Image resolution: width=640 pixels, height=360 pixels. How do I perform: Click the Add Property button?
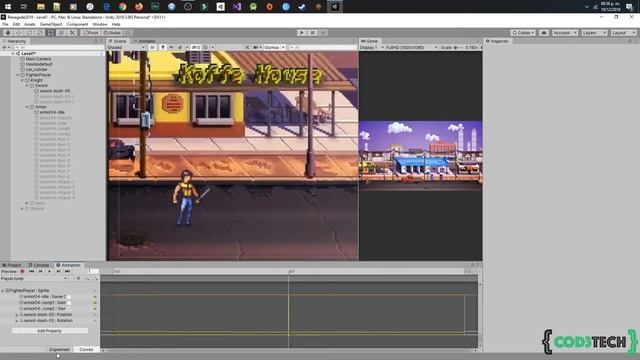click(x=49, y=331)
